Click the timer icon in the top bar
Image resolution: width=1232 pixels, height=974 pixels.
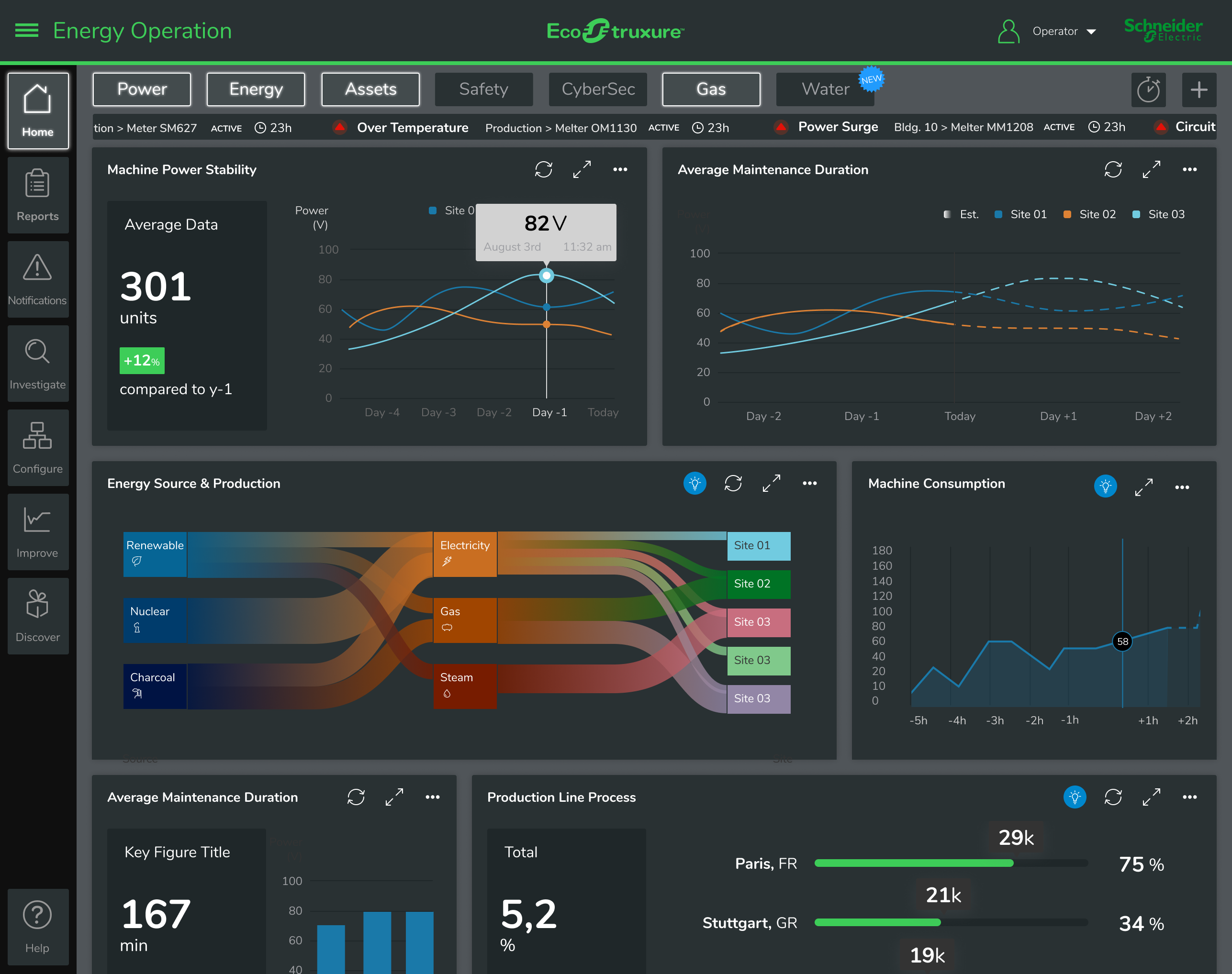click(x=1148, y=89)
